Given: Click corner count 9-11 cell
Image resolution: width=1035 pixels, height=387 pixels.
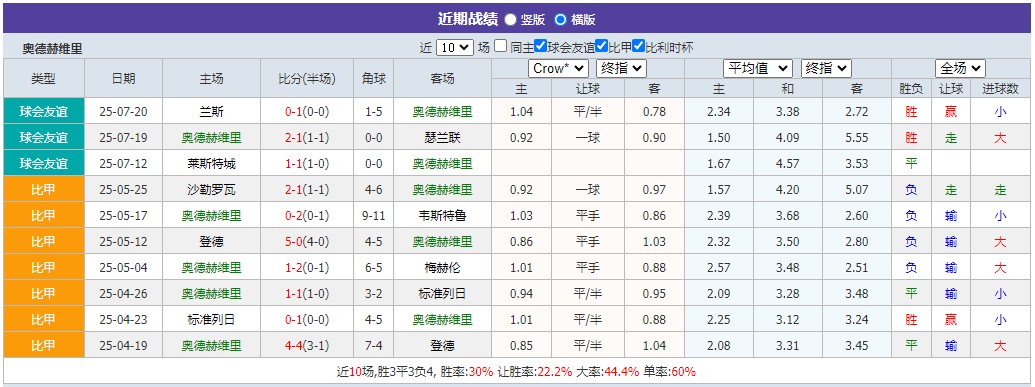Looking at the screenshot, I should tap(374, 216).
